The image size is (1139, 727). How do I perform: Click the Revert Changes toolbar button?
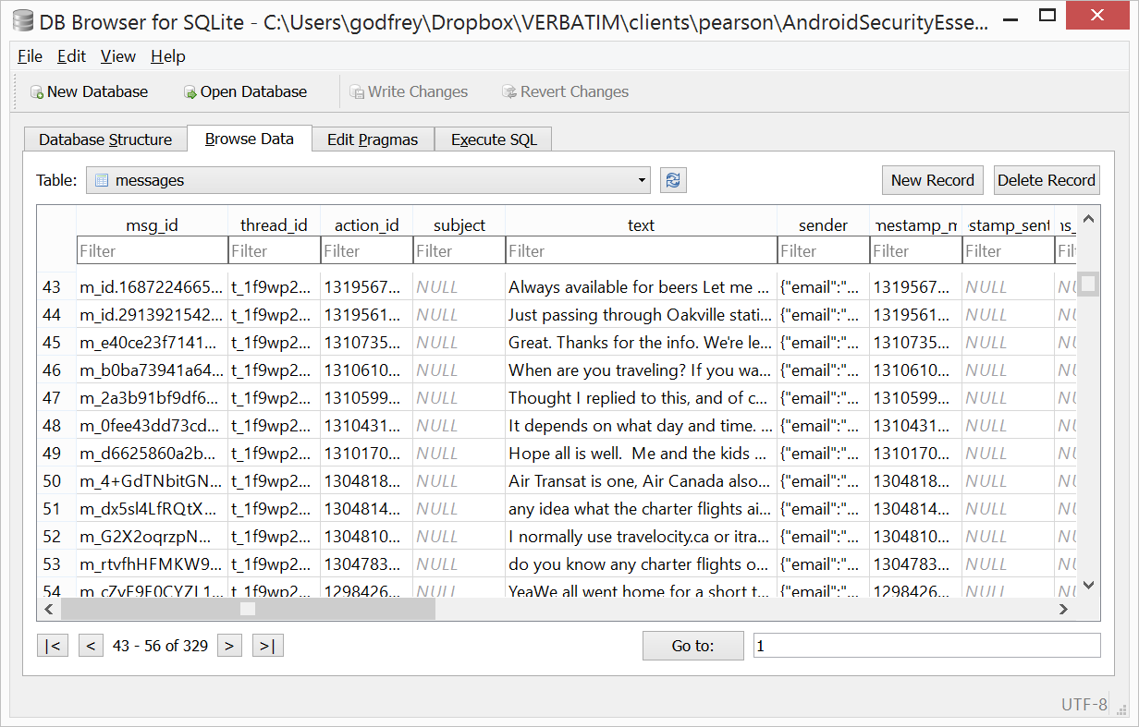565,92
